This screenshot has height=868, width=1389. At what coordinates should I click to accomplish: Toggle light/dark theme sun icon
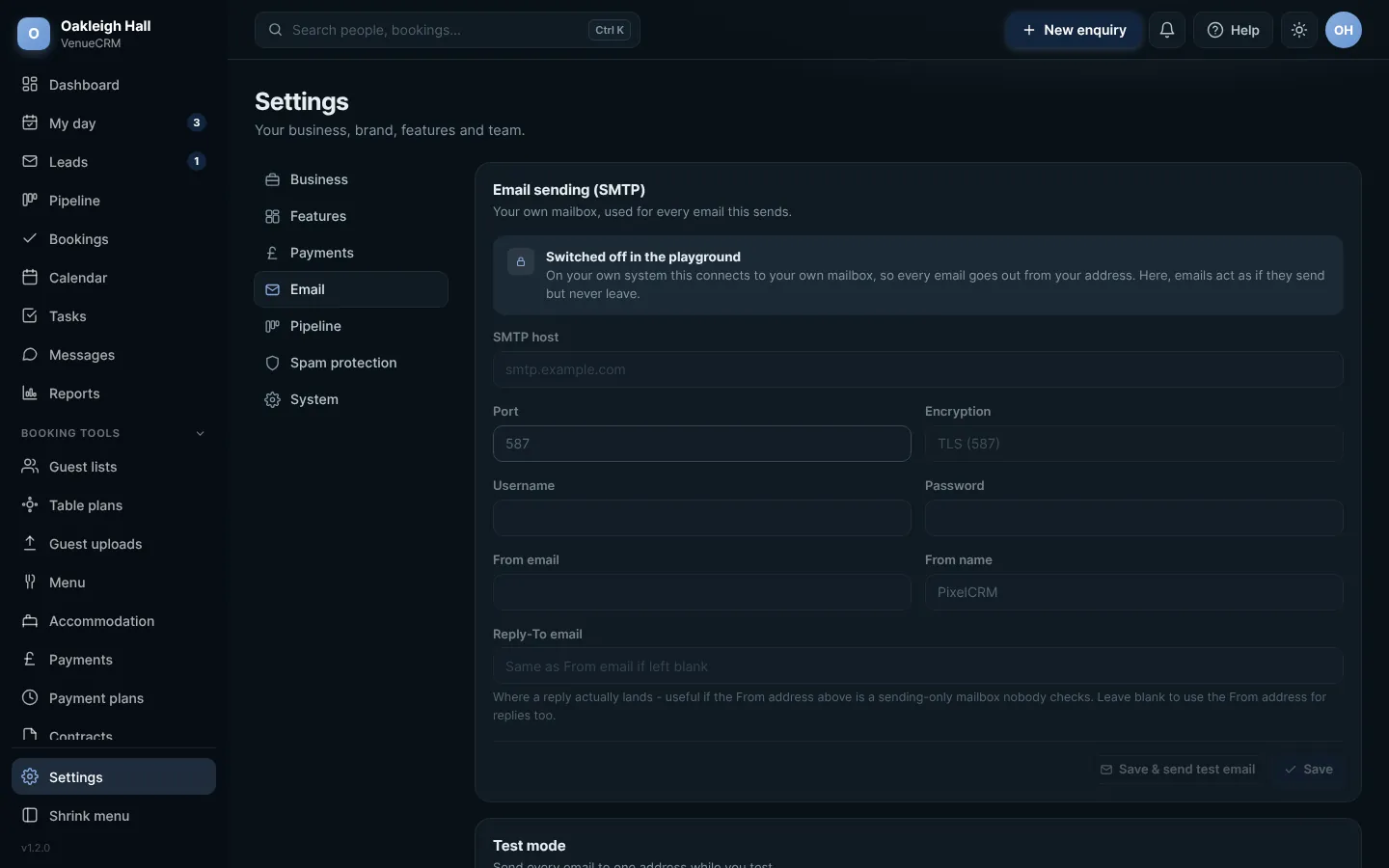coord(1299,30)
